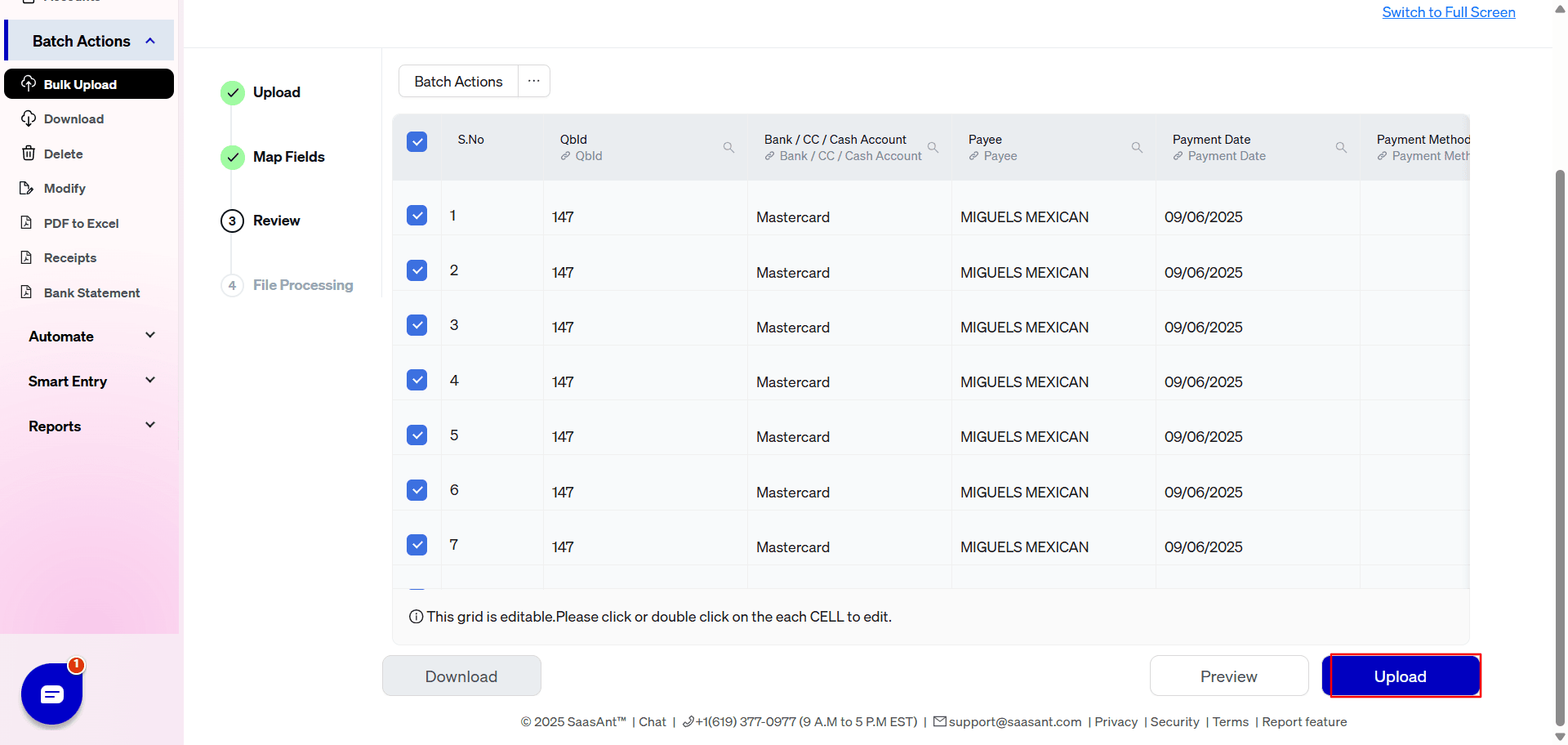Screen dimensions: 1568x745
Task: Open Bulk Upload in the sidebar
Action: point(89,84)
